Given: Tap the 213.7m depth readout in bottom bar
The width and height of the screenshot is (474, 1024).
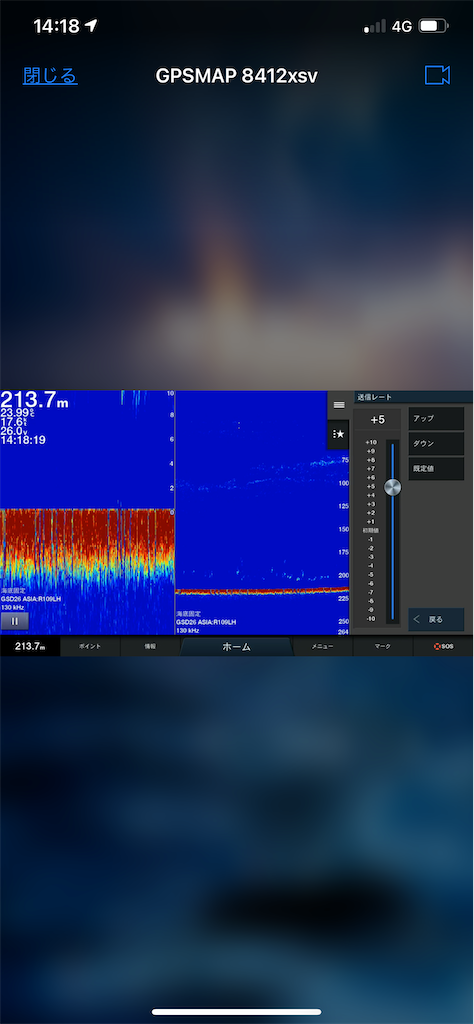Looking at the screenshot, I should tap(30, 647).
